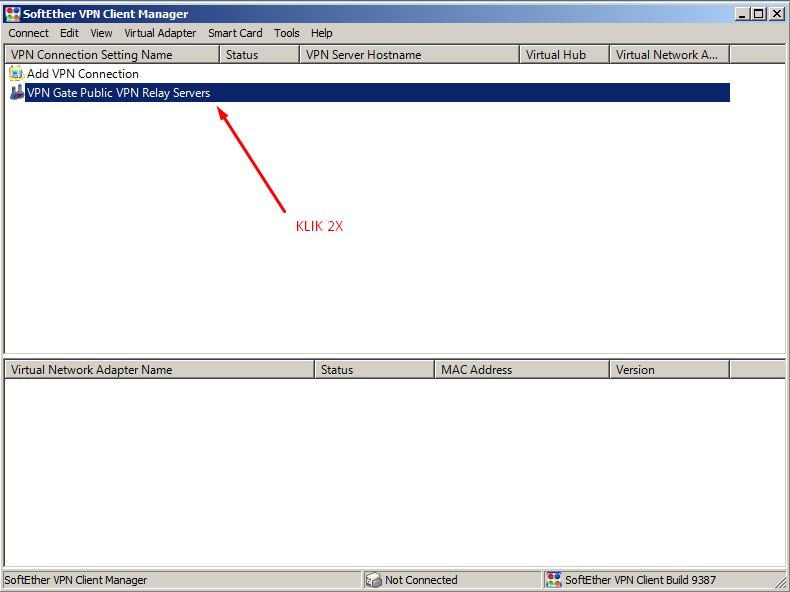
Task: Click SoftEther VPN Client Manager status text
Action: (76, 580)
